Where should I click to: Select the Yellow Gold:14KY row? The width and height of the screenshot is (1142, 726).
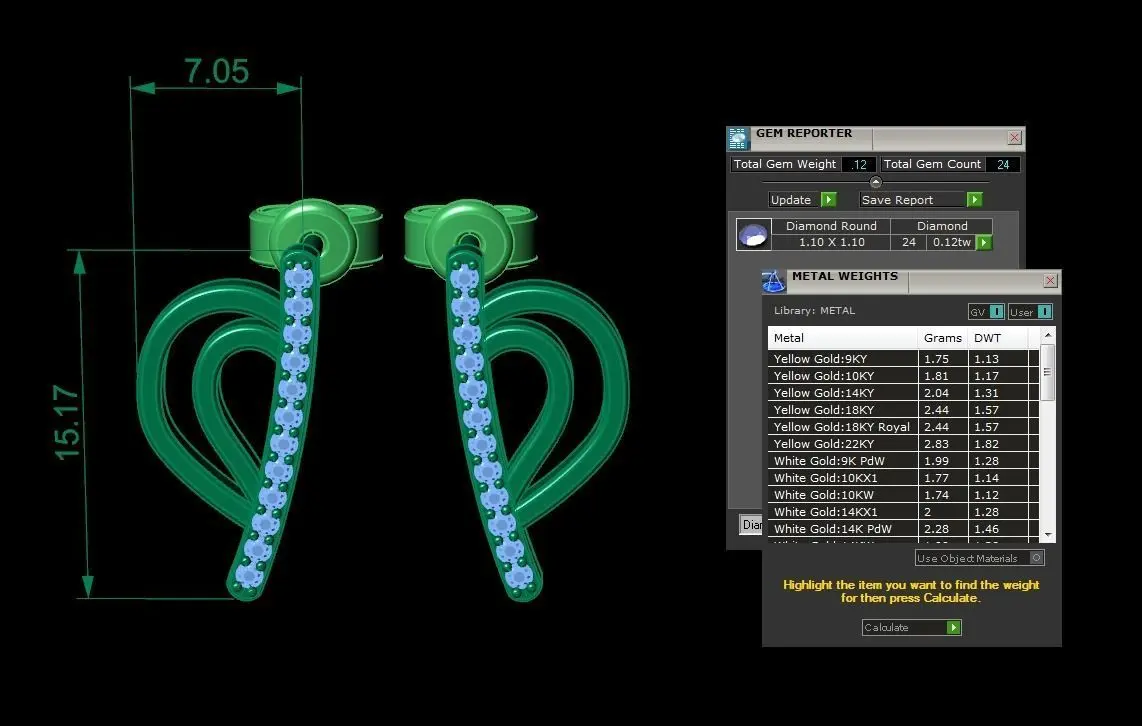(903, 393)
